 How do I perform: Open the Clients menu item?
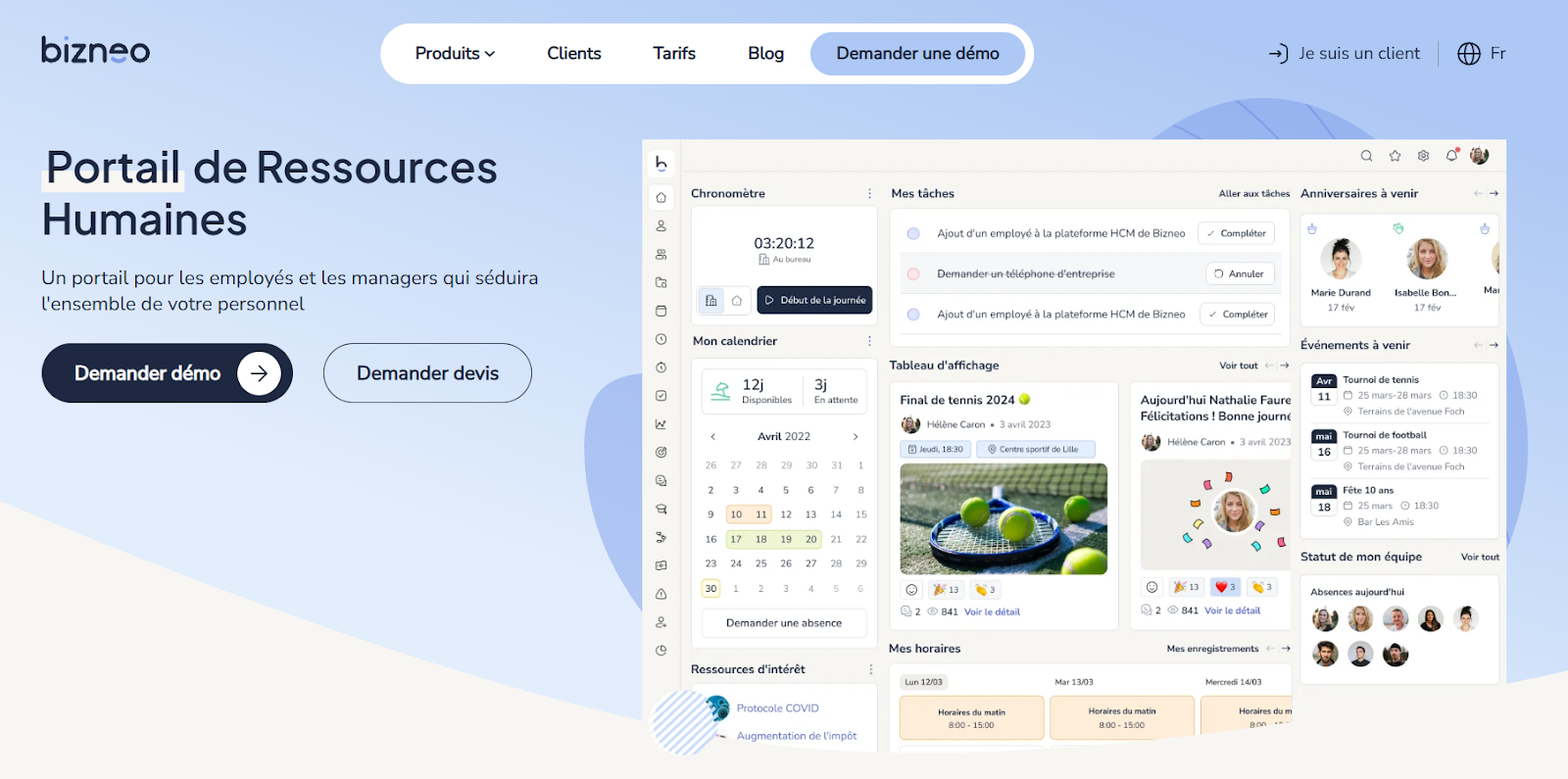[x=574, y=54]
